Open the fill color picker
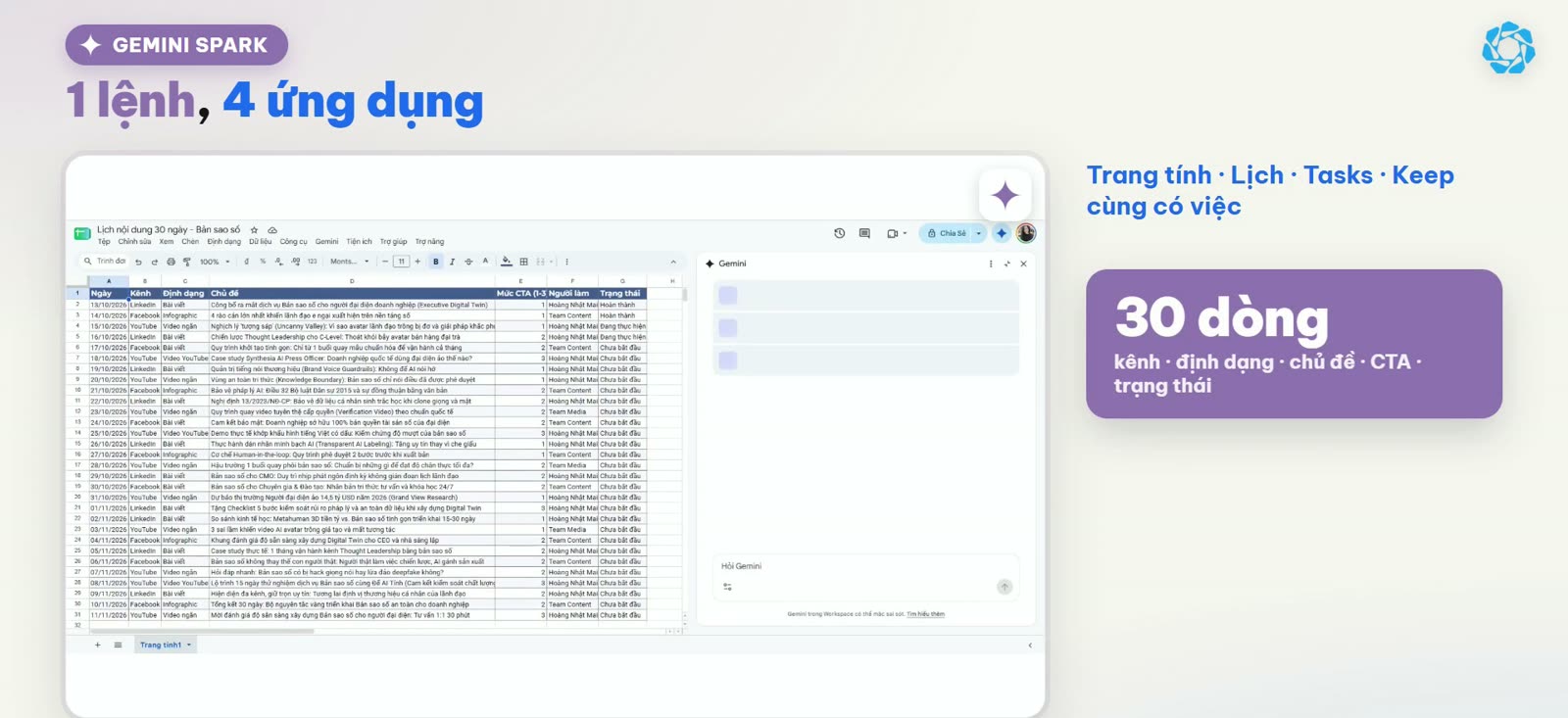This screenshot has width=1568, height=718. (x=506, y=262)
